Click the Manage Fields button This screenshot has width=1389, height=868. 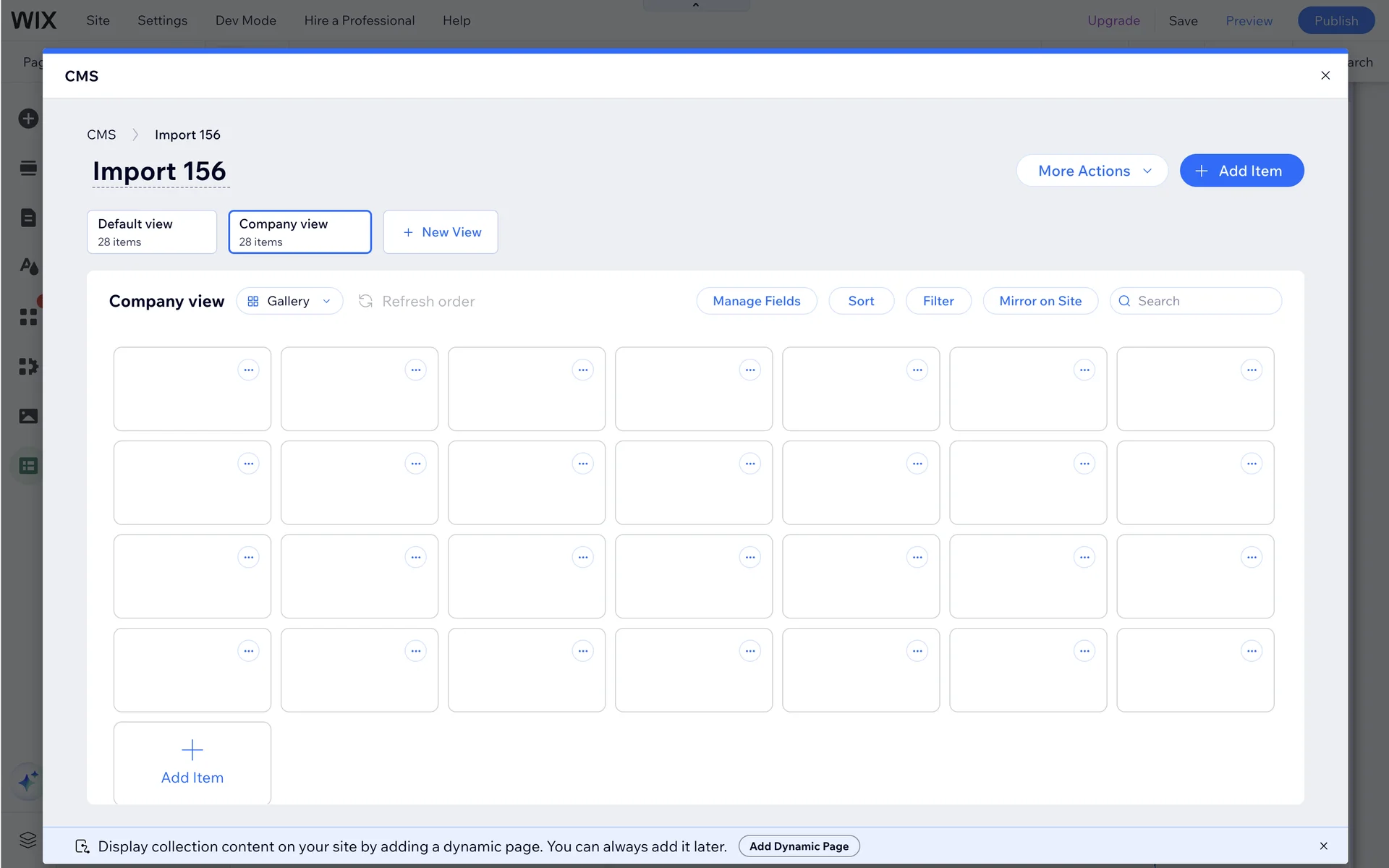(756, 301)
